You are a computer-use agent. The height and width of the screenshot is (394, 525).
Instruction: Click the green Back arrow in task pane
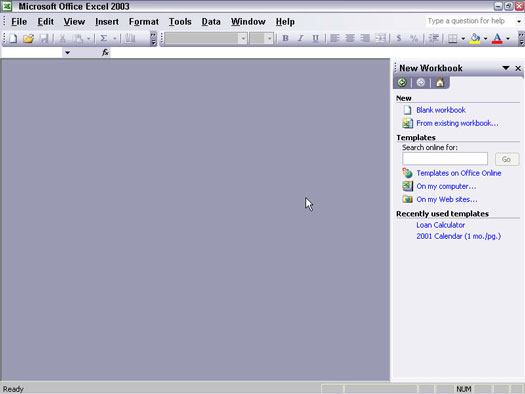point(402,82)
